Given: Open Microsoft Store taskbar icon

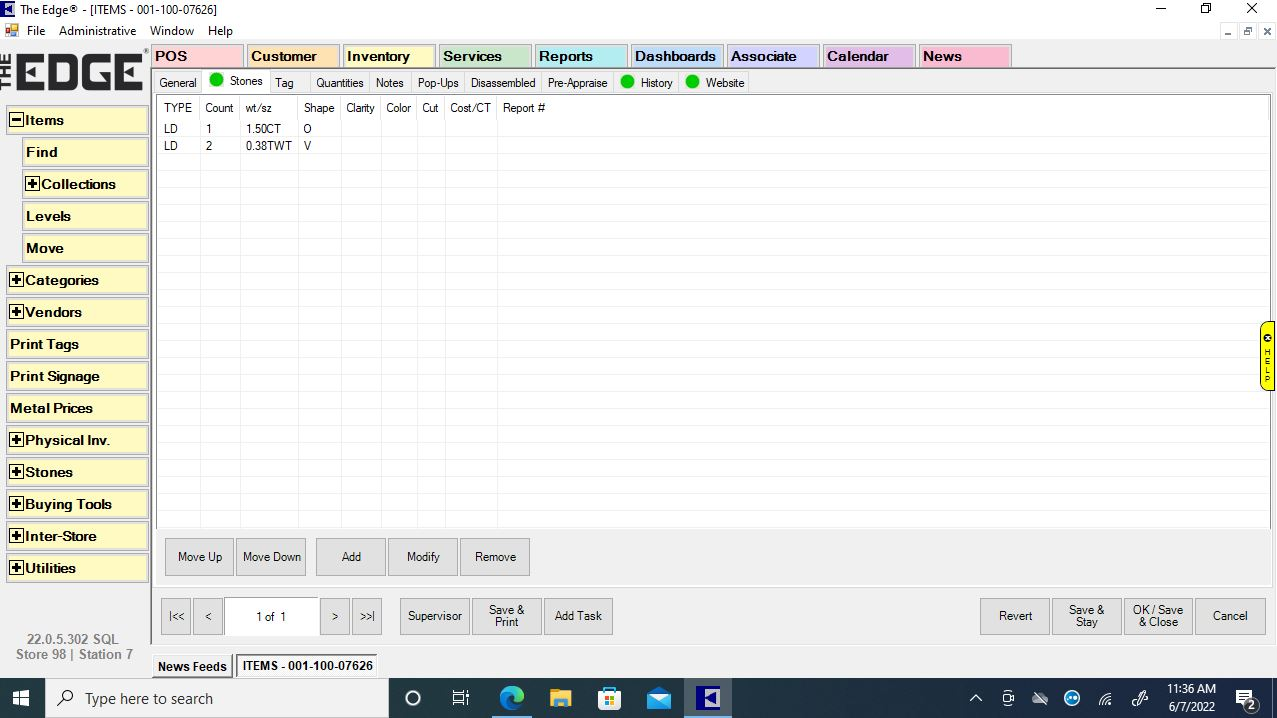Looking at the screenshot, I should (x=609, y=698).
